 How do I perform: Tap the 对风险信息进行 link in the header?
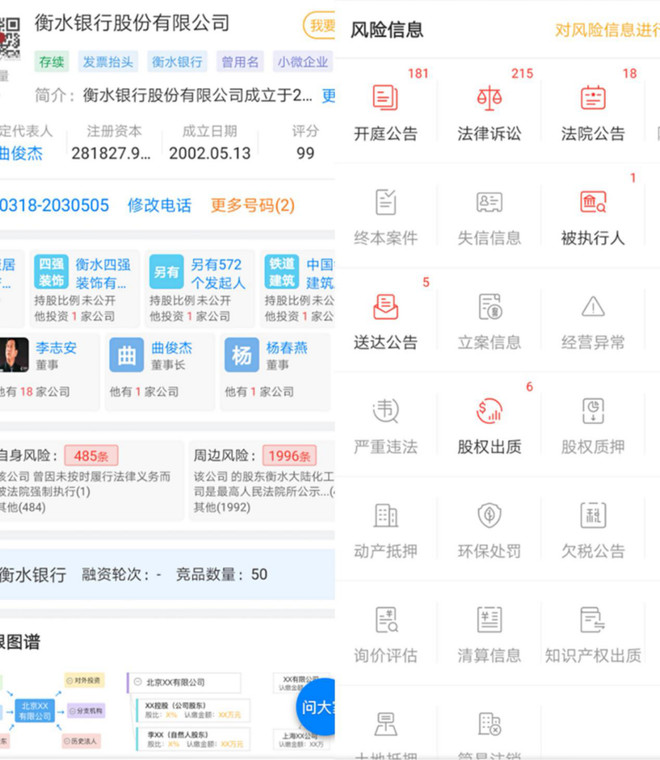point(607,30)
